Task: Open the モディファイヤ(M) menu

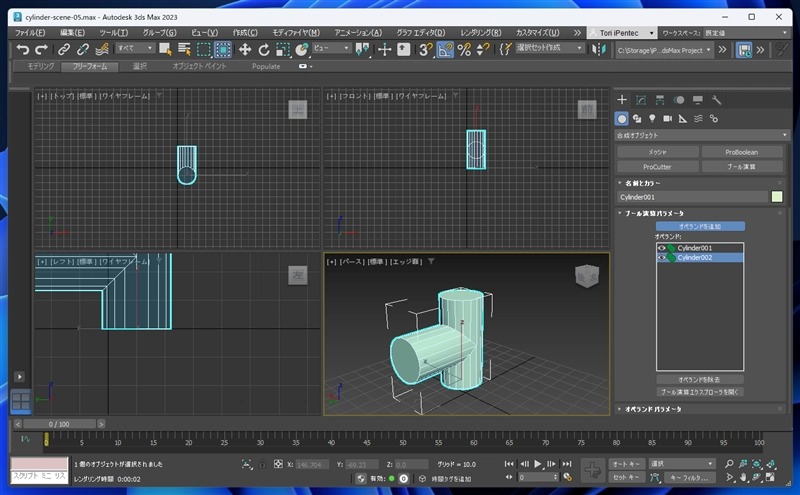Action: click(x=296, y=33)
